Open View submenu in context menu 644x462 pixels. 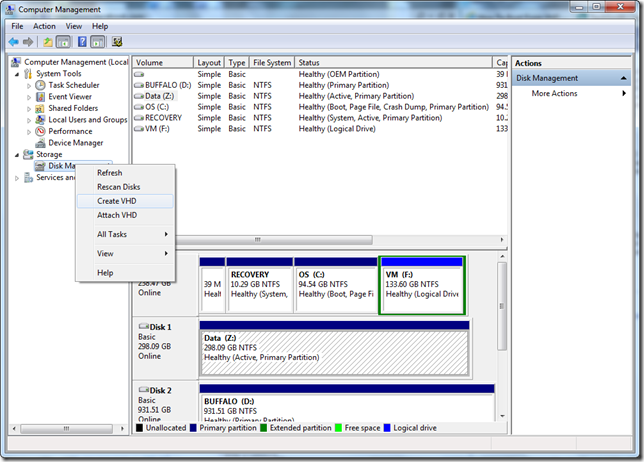(x=125, y=254)
